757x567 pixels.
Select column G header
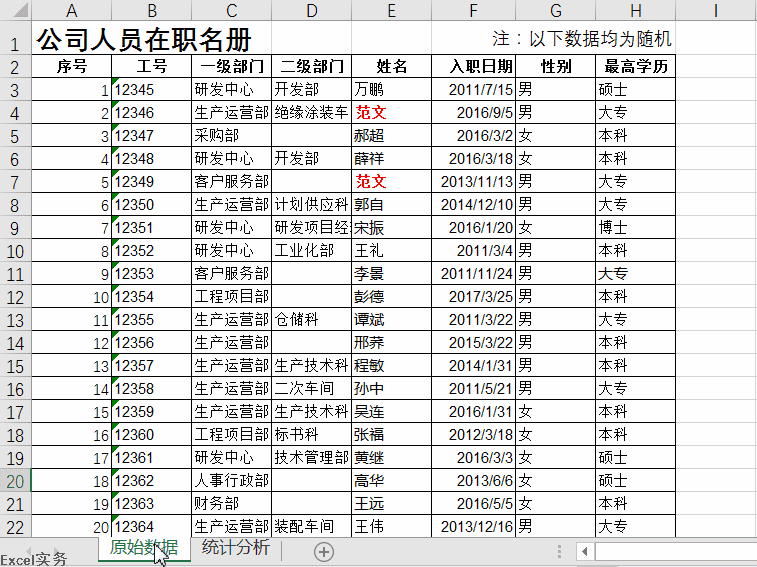(x=556, y=10)
